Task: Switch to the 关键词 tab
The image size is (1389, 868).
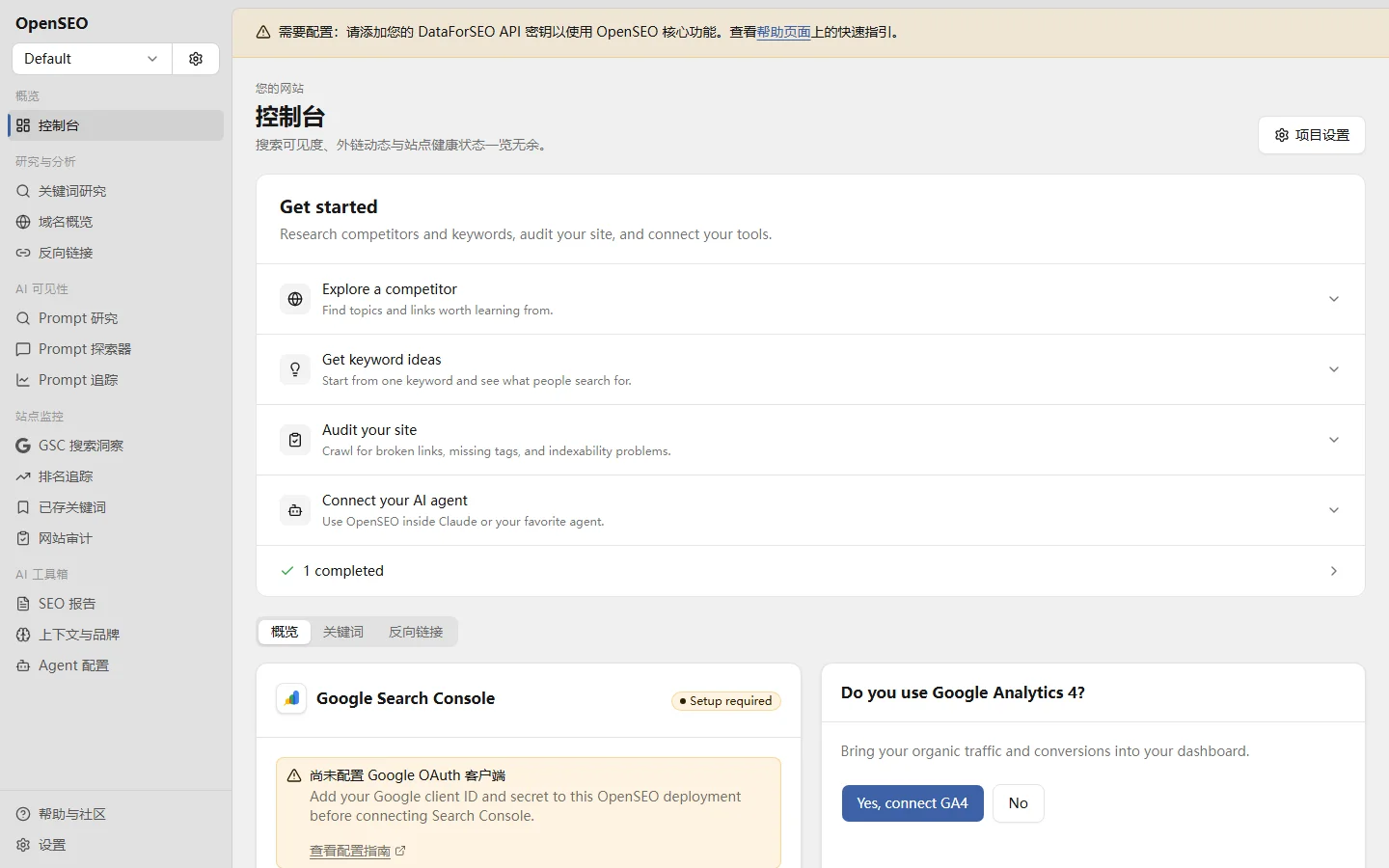Action: point(343,632)
